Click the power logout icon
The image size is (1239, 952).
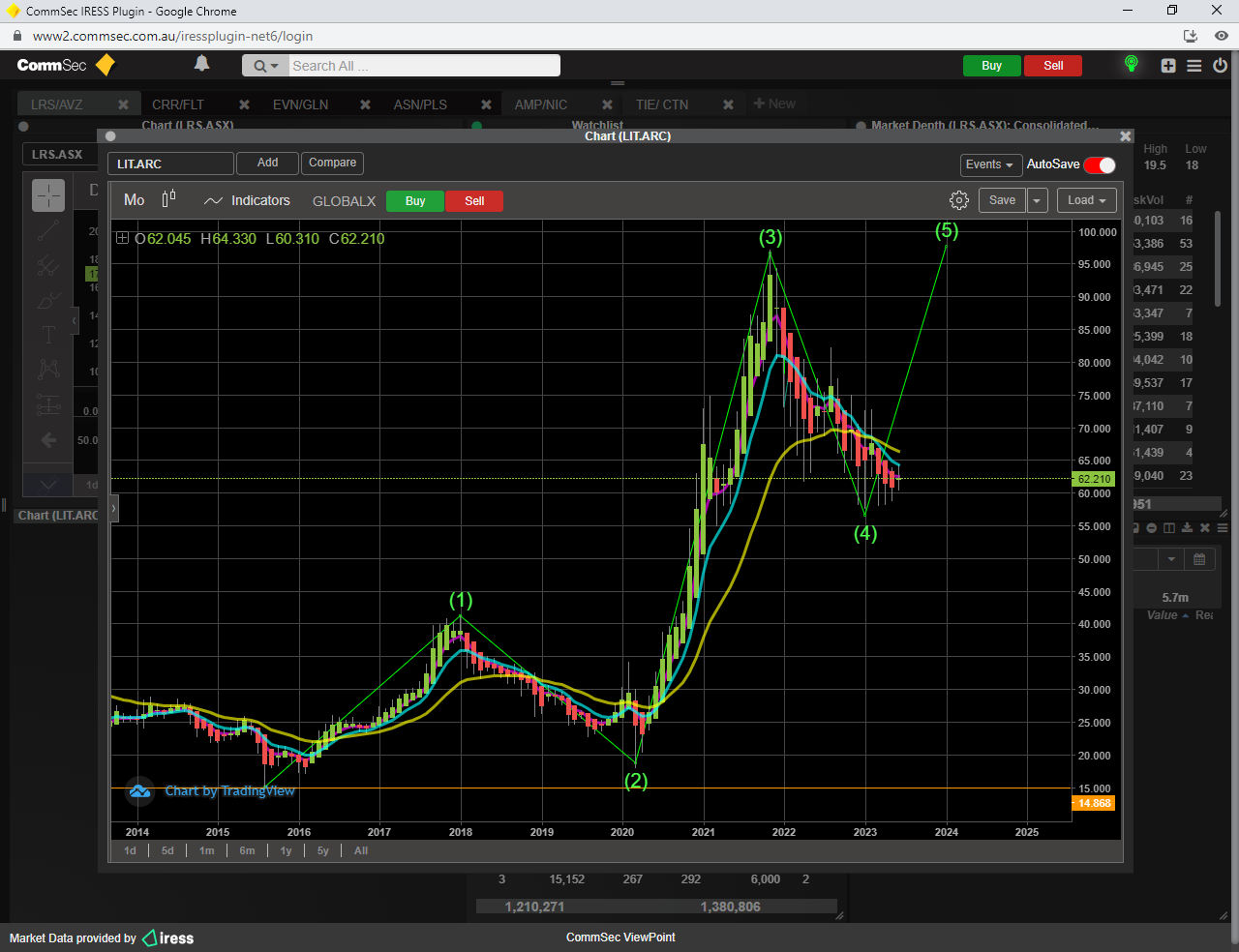point(1220,66)
